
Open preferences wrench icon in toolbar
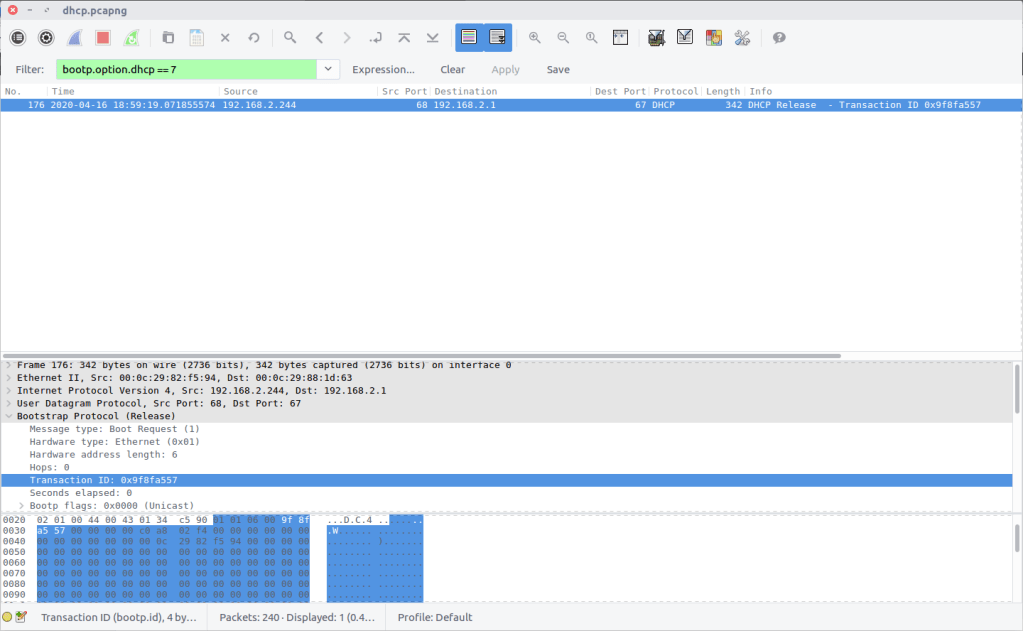742,38
